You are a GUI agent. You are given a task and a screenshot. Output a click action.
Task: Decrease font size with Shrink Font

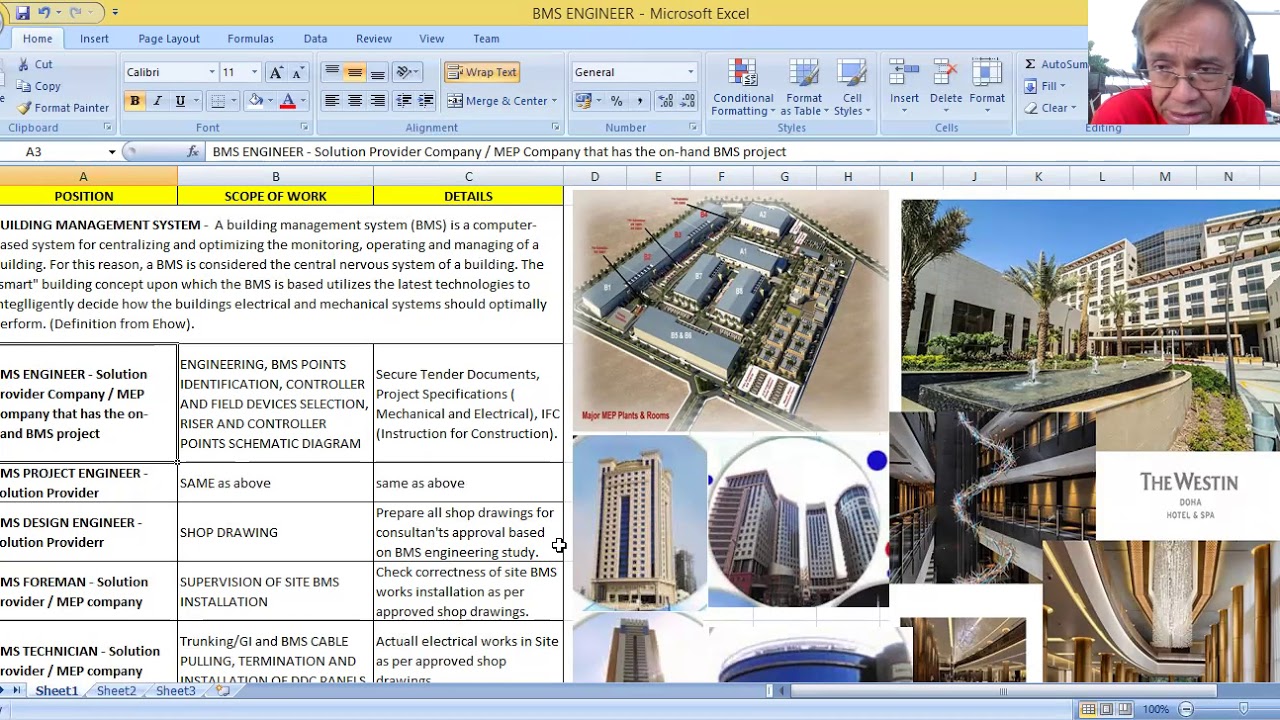click(x=297, y=72)
